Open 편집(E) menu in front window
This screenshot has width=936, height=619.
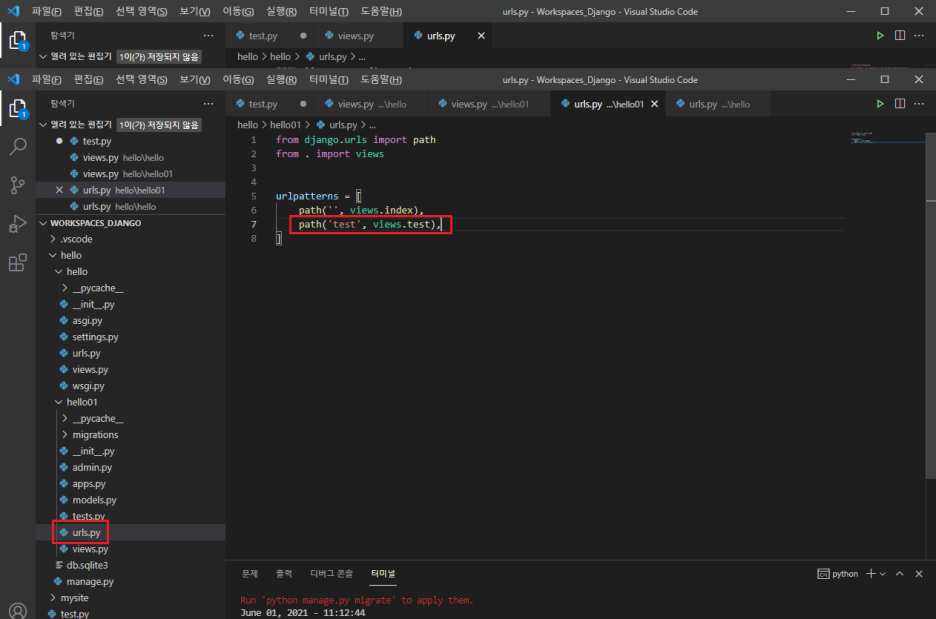[88, 79]
